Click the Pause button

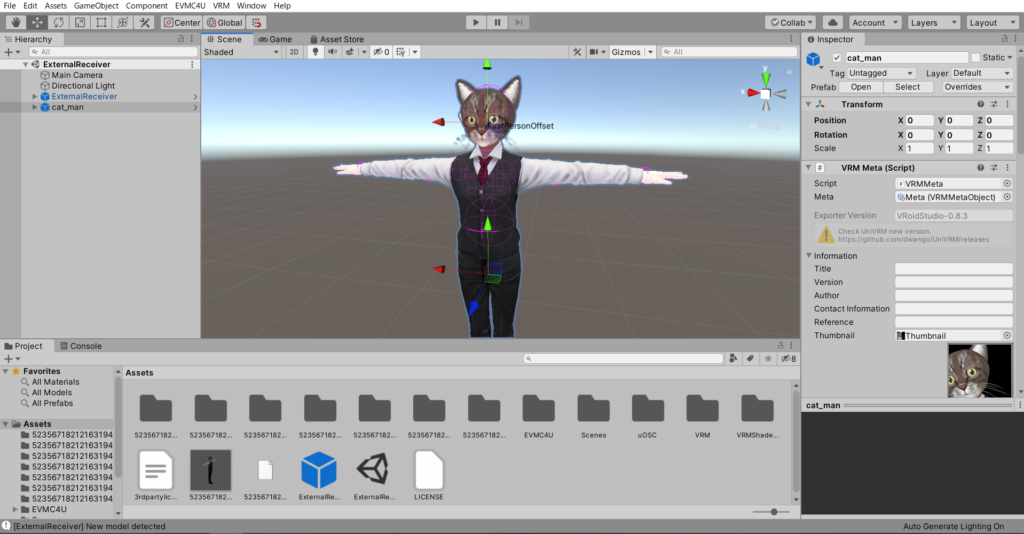[x=497, y=22]
